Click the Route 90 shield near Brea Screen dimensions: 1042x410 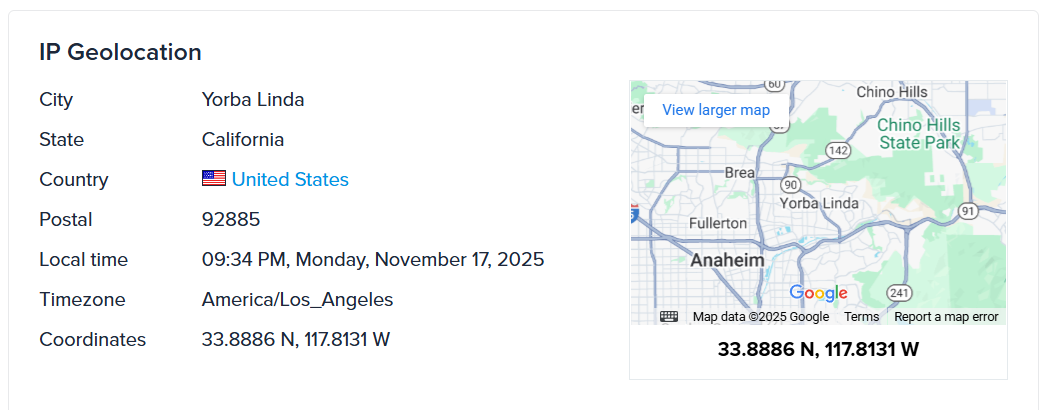(792, 185)
